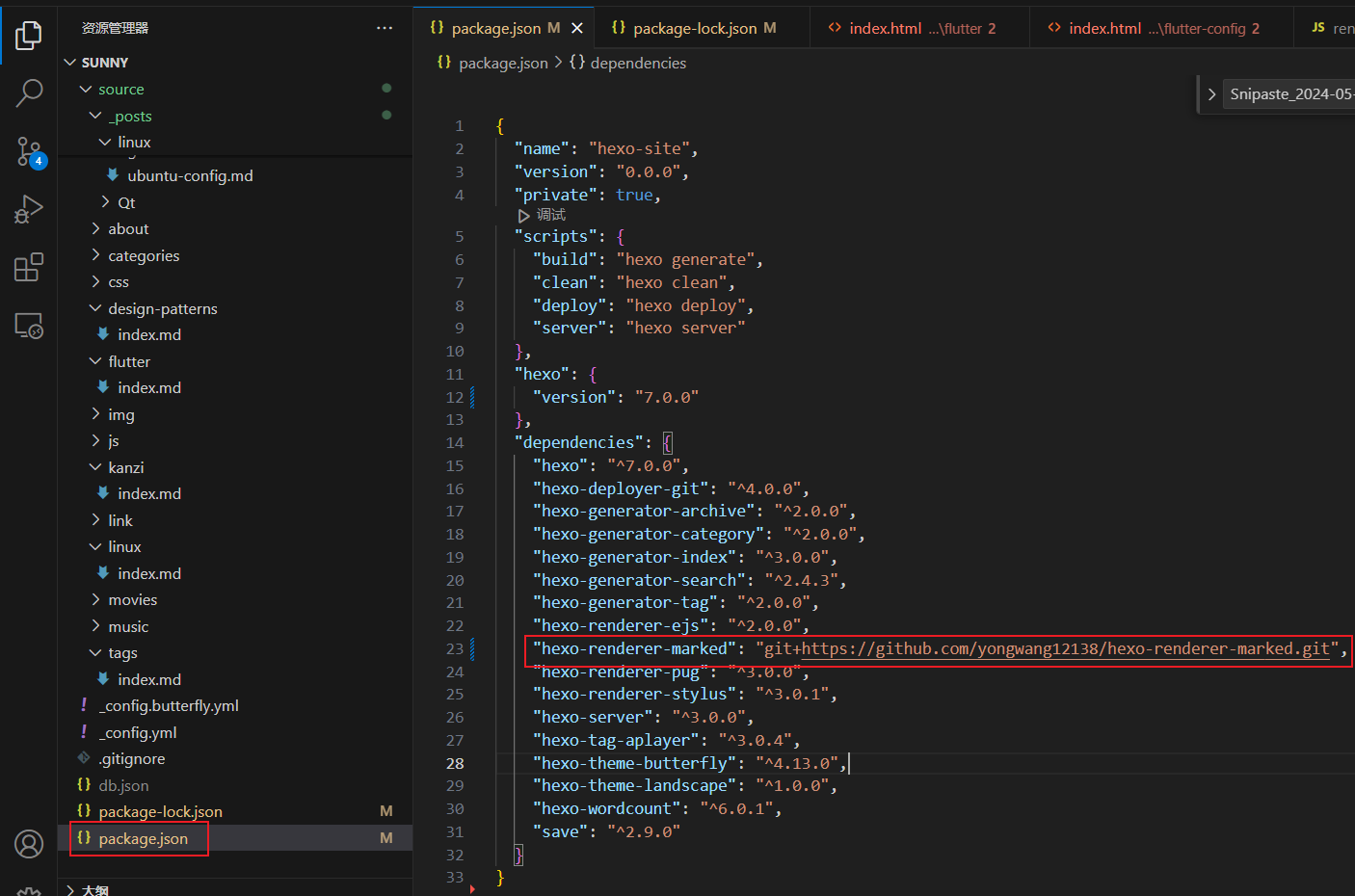This screenshot has height=896, width=1355.
Task: Collapse the design-patterns folder
Action: coord(95,308)
